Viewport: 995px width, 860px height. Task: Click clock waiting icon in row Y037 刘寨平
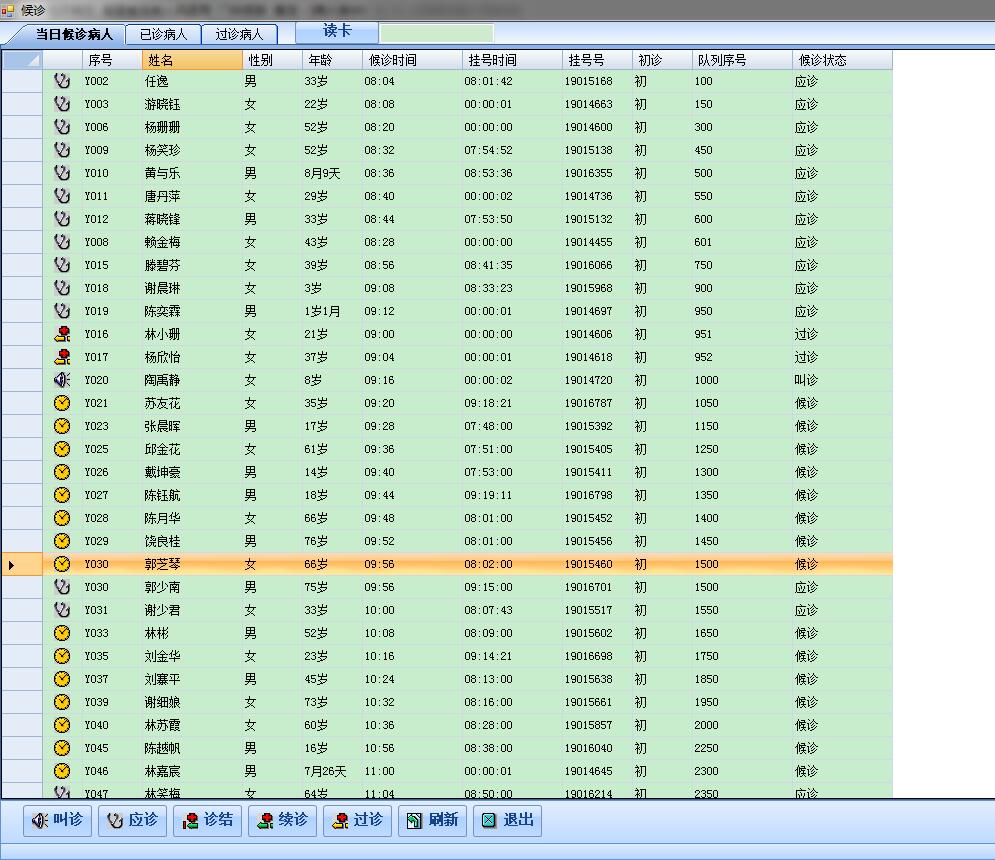tap(62, 679)
